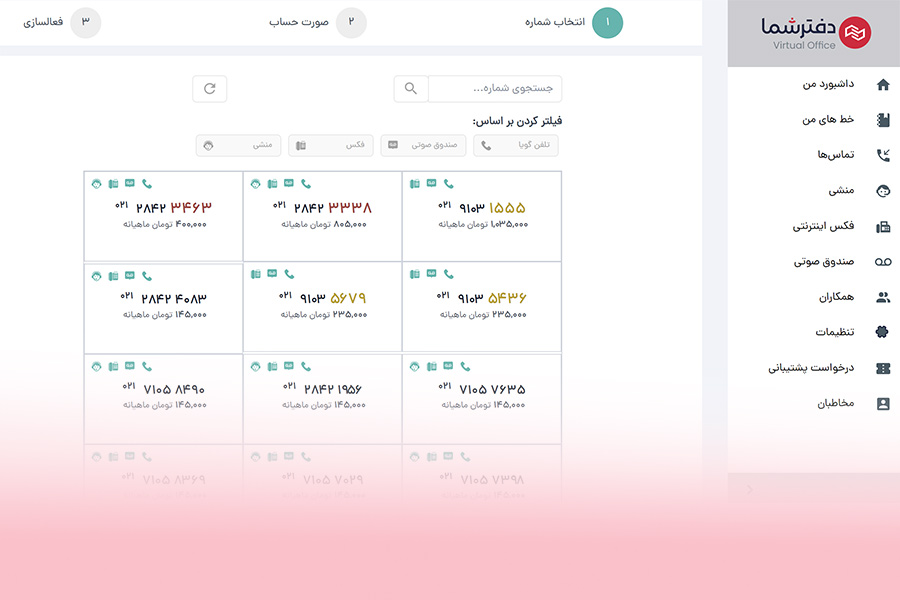Expand the sidebar collapse chevron at bottom
The image size is (900, 600).
pos(750,489)
